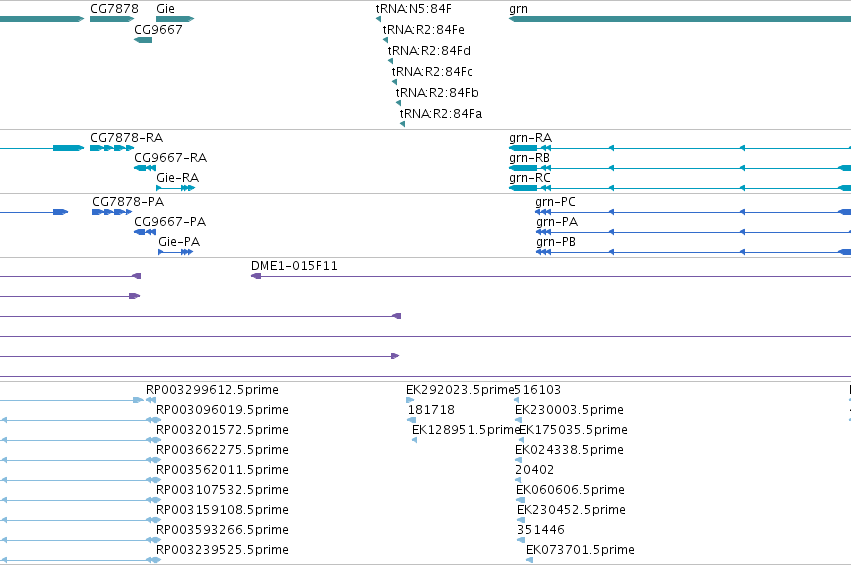Select the grn-RC transcript label
Viewport: 851px width, 565px height.
coord(530,178)
